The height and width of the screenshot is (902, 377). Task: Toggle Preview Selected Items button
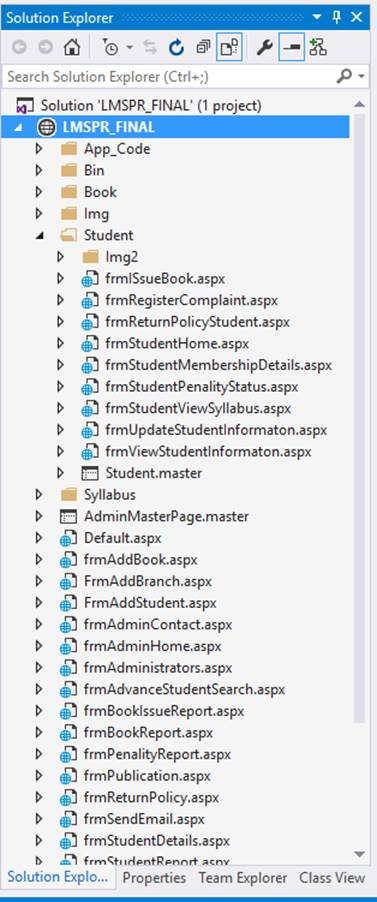pos(292,48)
